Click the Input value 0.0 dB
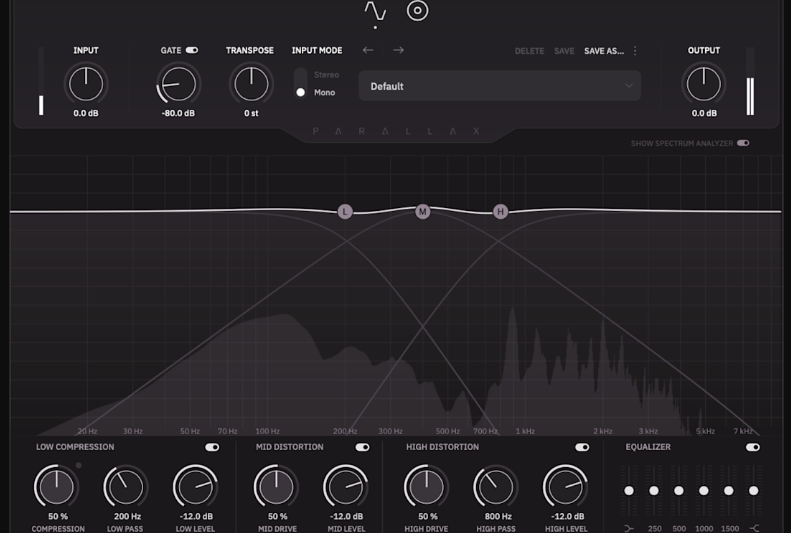 point(86,113)
